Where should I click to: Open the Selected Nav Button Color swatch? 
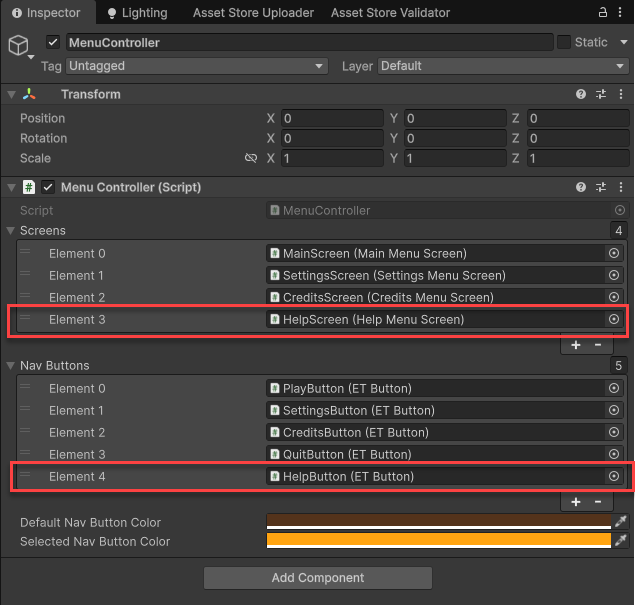click(x=438, y=541)
